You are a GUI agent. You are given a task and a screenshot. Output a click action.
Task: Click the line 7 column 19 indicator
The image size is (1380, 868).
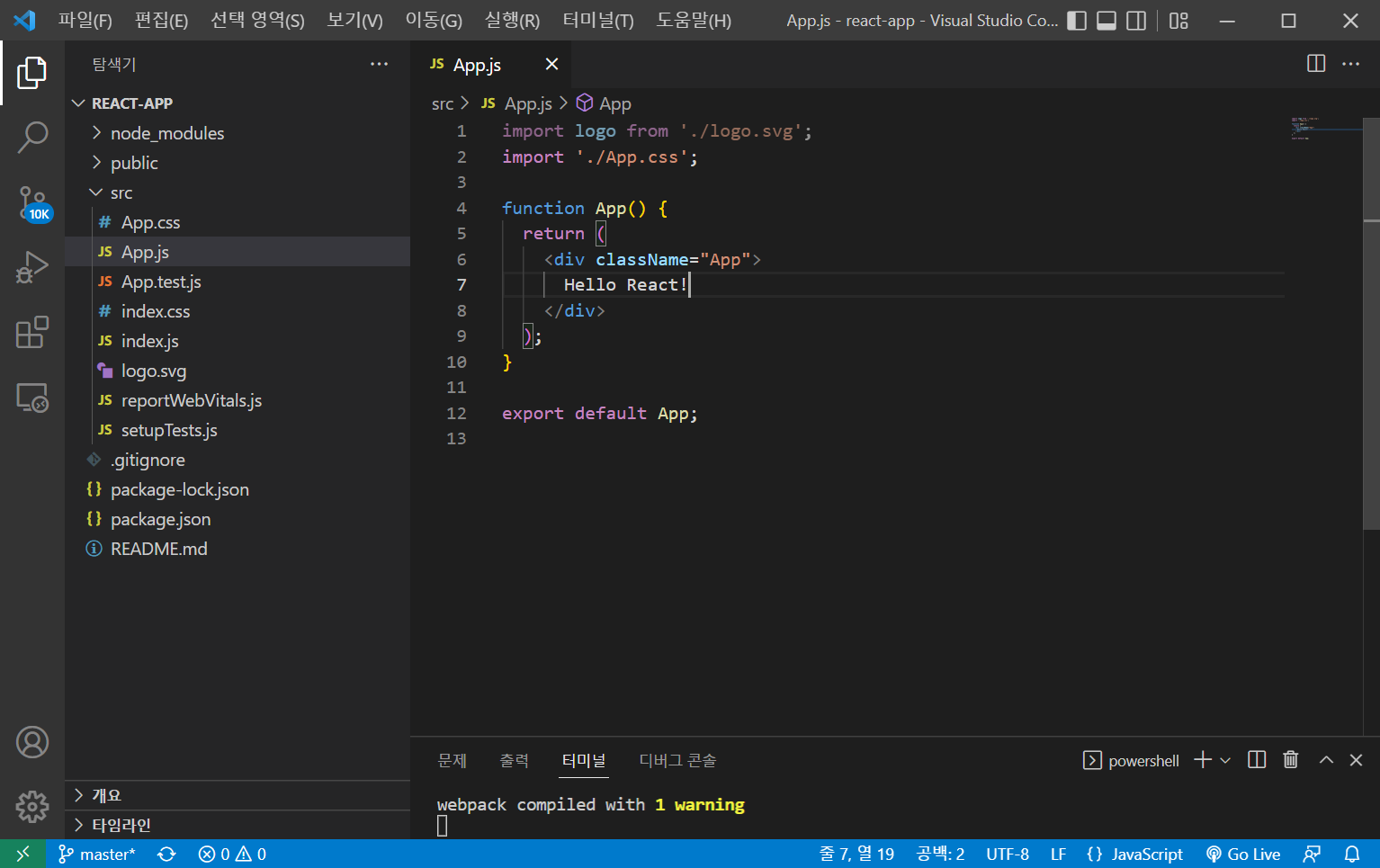[856, 854]
